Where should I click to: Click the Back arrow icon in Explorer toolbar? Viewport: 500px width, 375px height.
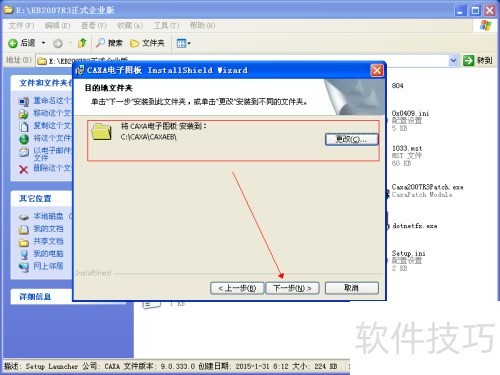click(x=13, y=43)
